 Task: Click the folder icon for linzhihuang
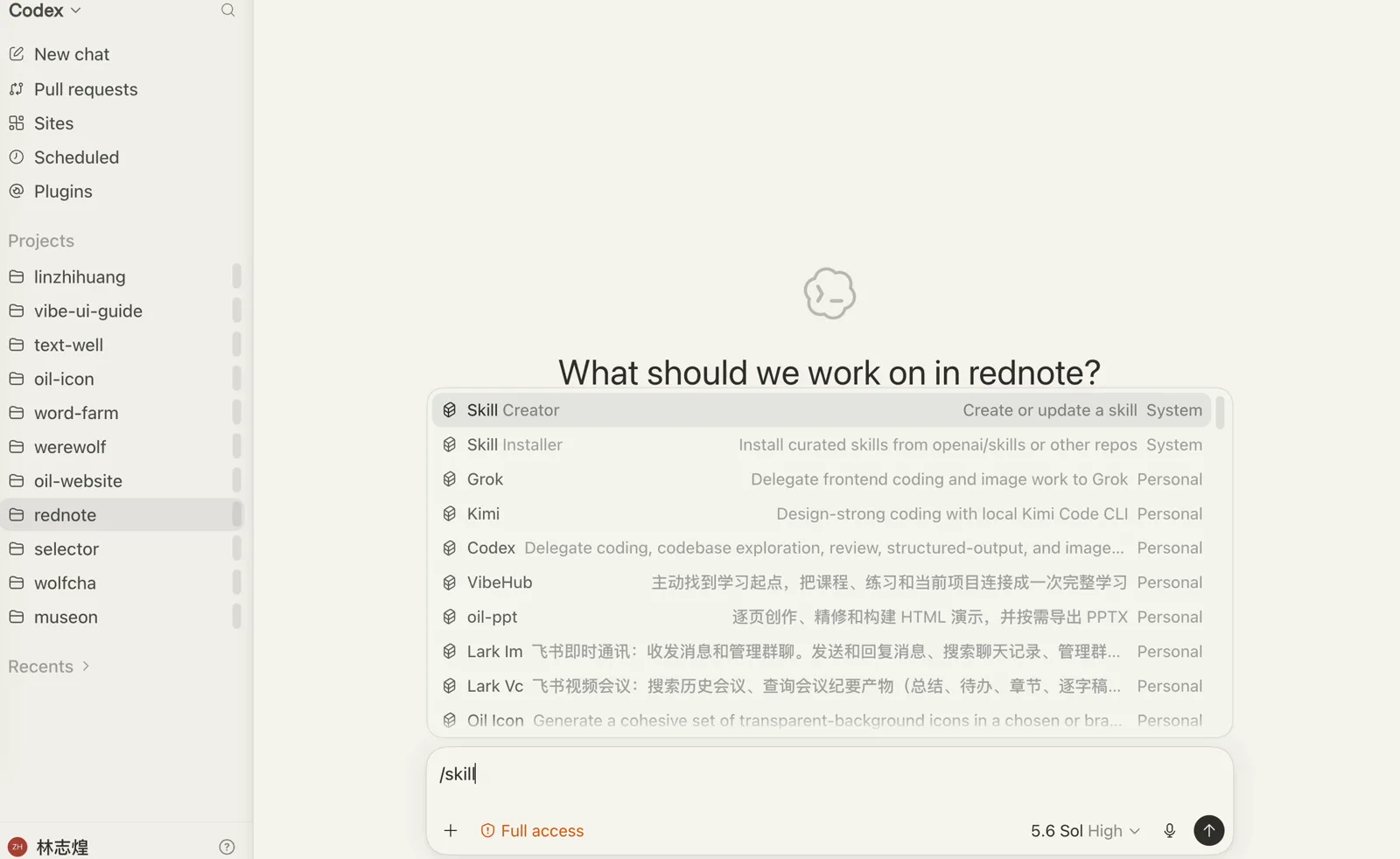click(17, 276)
